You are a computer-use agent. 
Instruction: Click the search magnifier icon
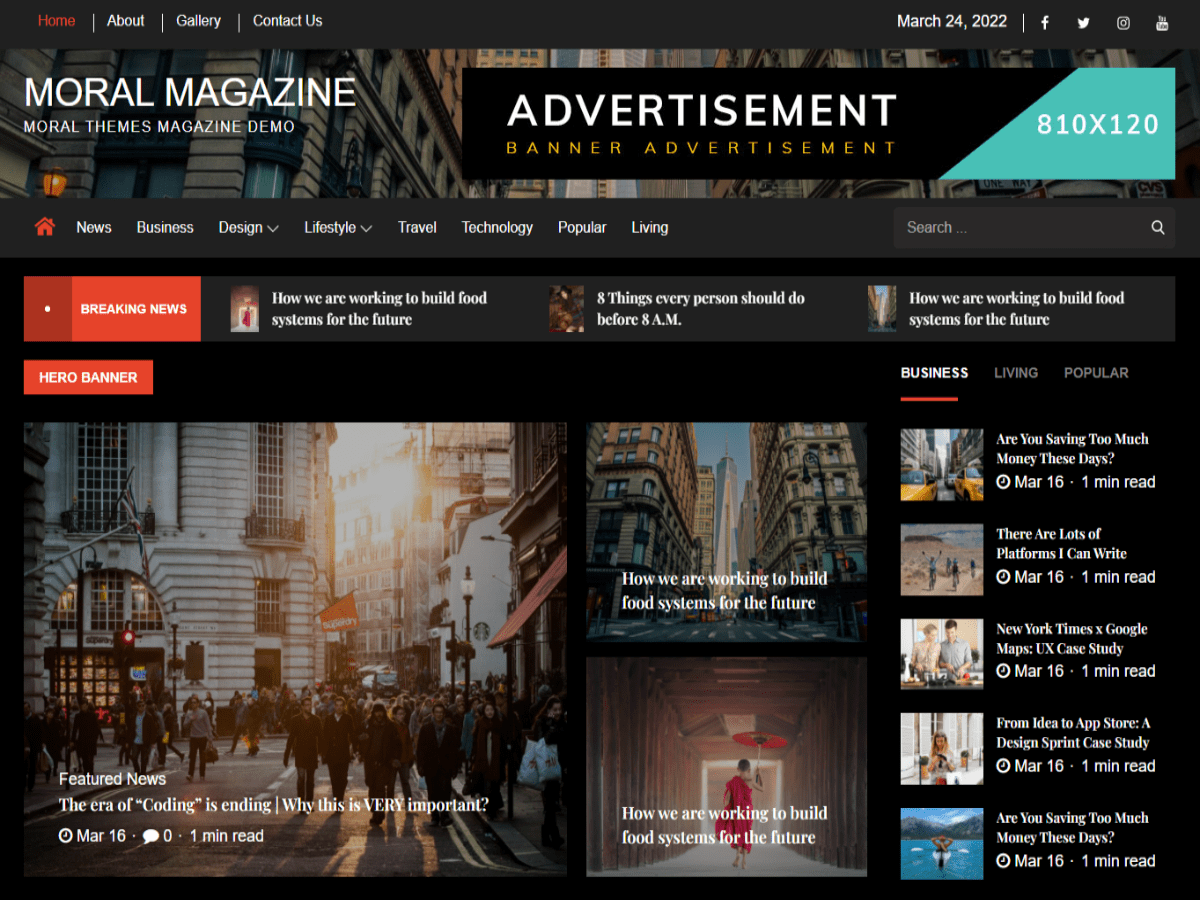1157,227
